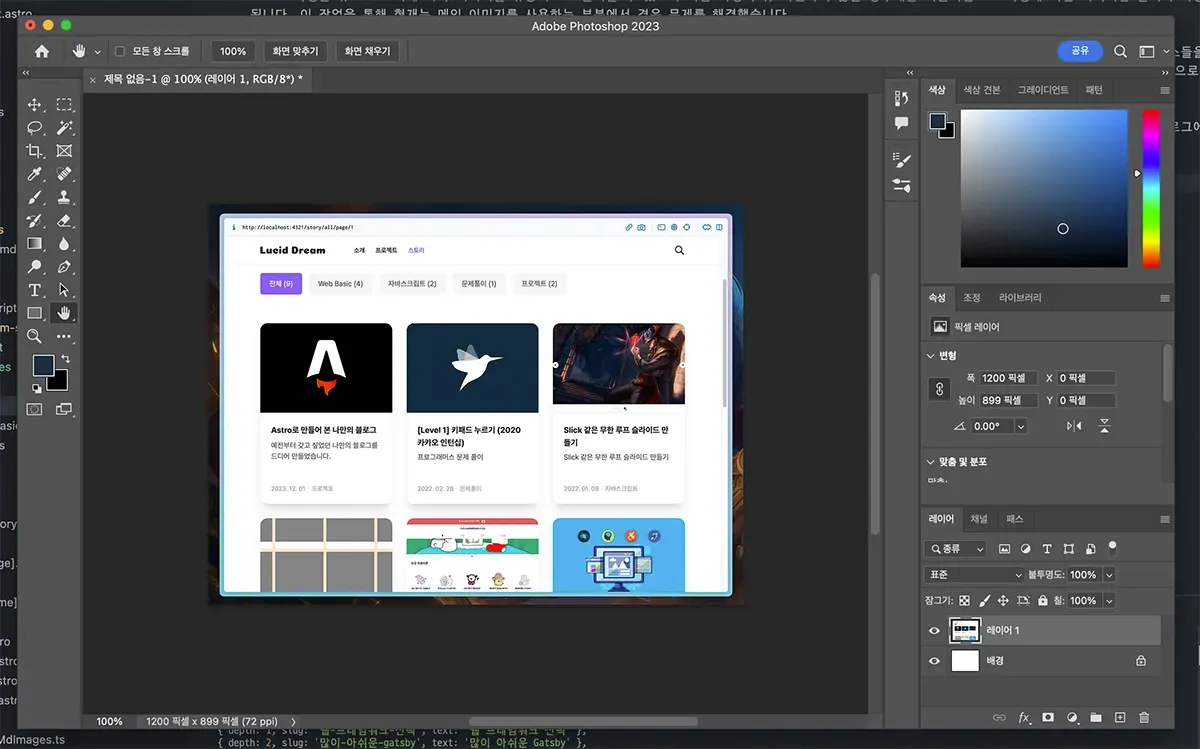Select the Lasso tool
The height and width of the screenshot is (749, 1200).
tap(34, 128)
